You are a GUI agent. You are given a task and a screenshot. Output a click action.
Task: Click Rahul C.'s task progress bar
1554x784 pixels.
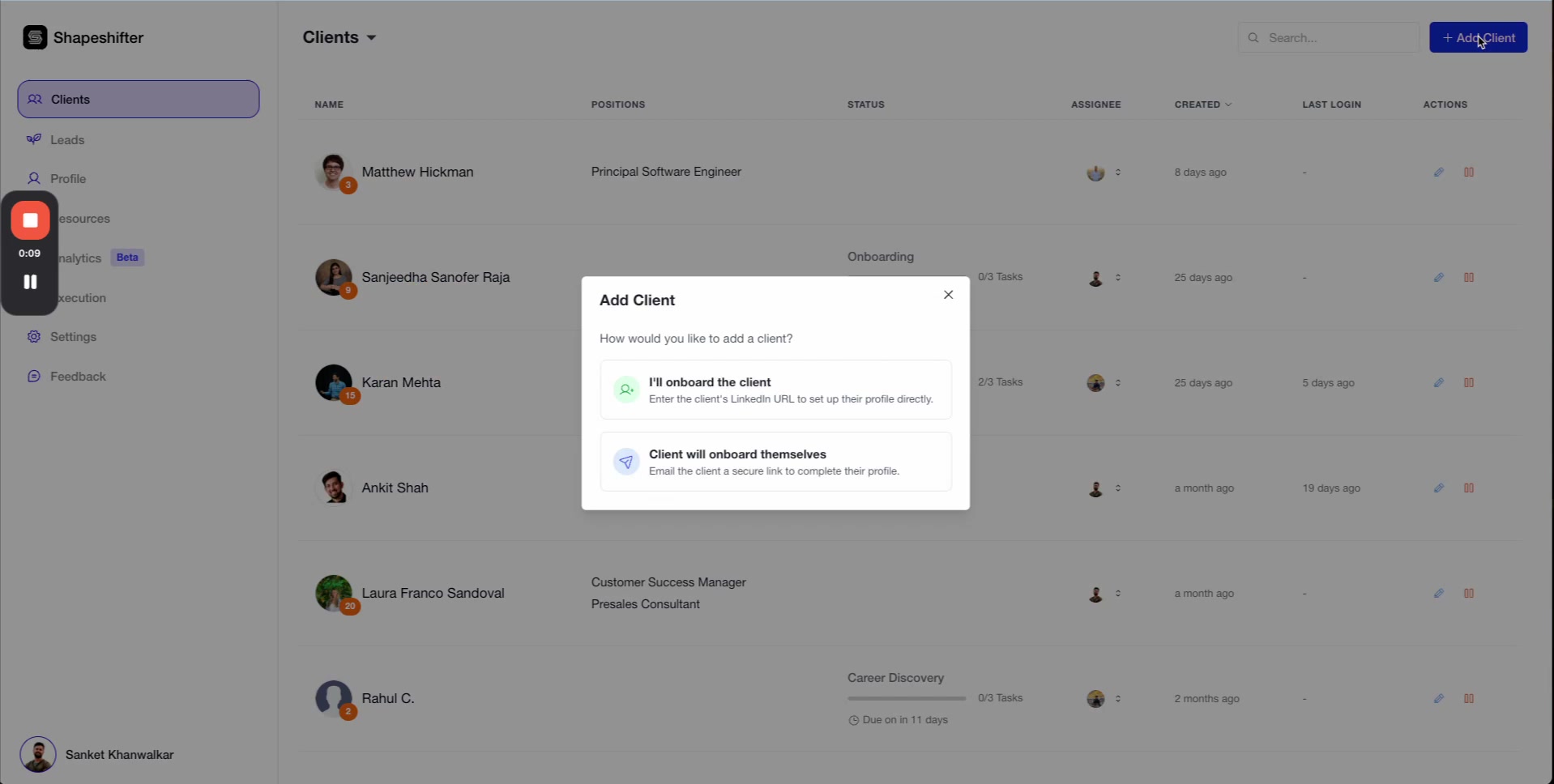point(906,698)
